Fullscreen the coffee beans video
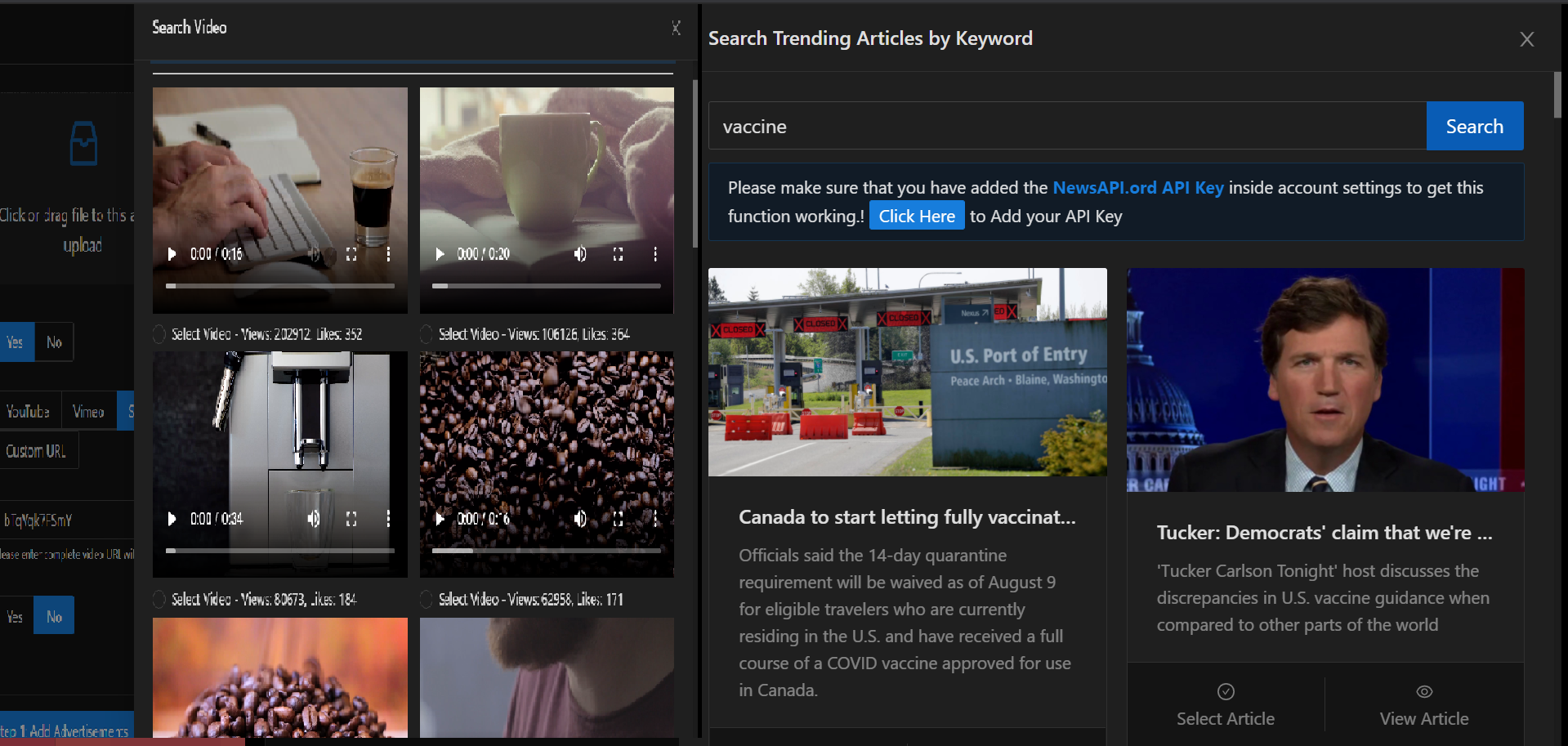Screen dimensions: 1568x746 [618, 519]
